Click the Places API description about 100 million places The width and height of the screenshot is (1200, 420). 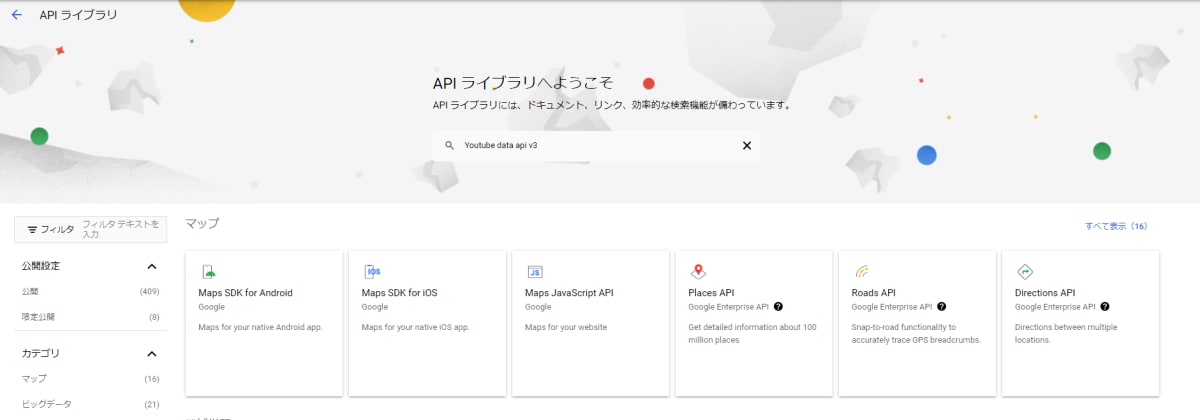coord(753,333)
